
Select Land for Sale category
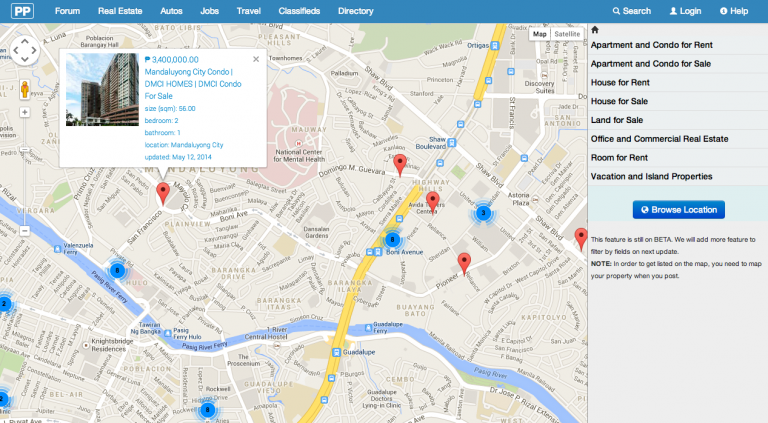(x=617, y=120)
